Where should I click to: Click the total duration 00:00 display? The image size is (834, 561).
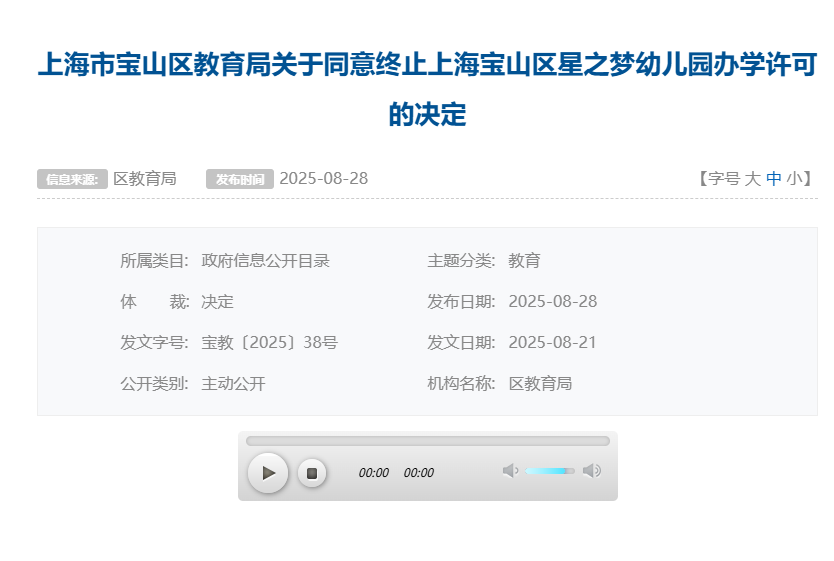(419, 473)
